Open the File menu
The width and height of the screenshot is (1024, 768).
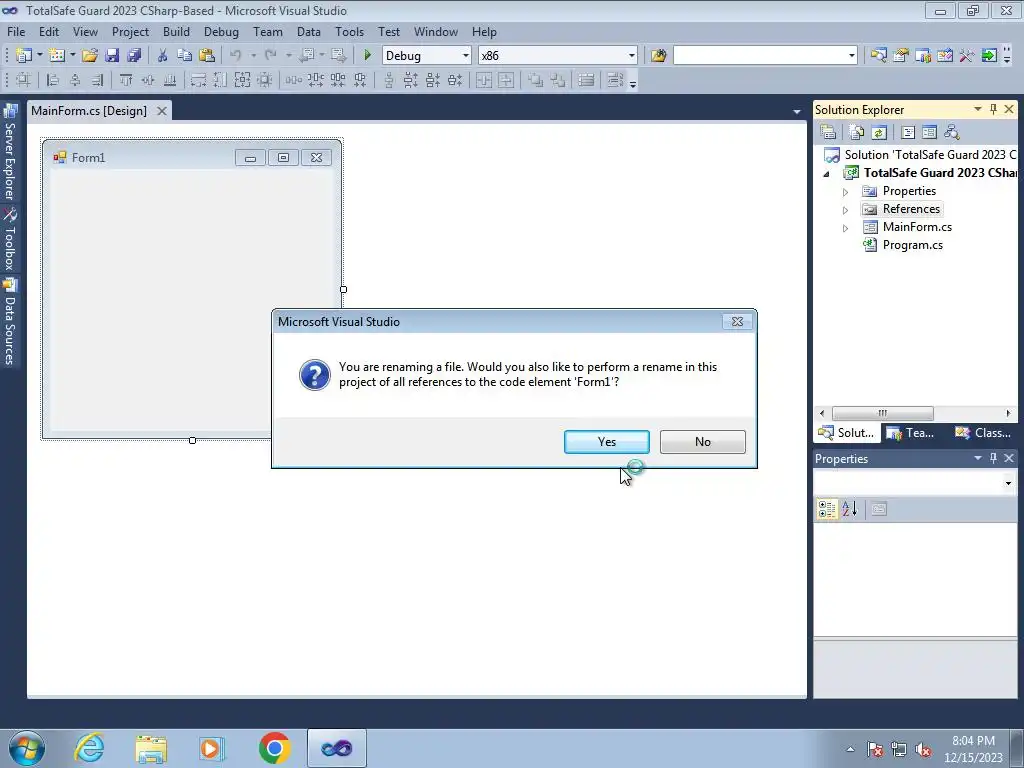click(16, 31)
